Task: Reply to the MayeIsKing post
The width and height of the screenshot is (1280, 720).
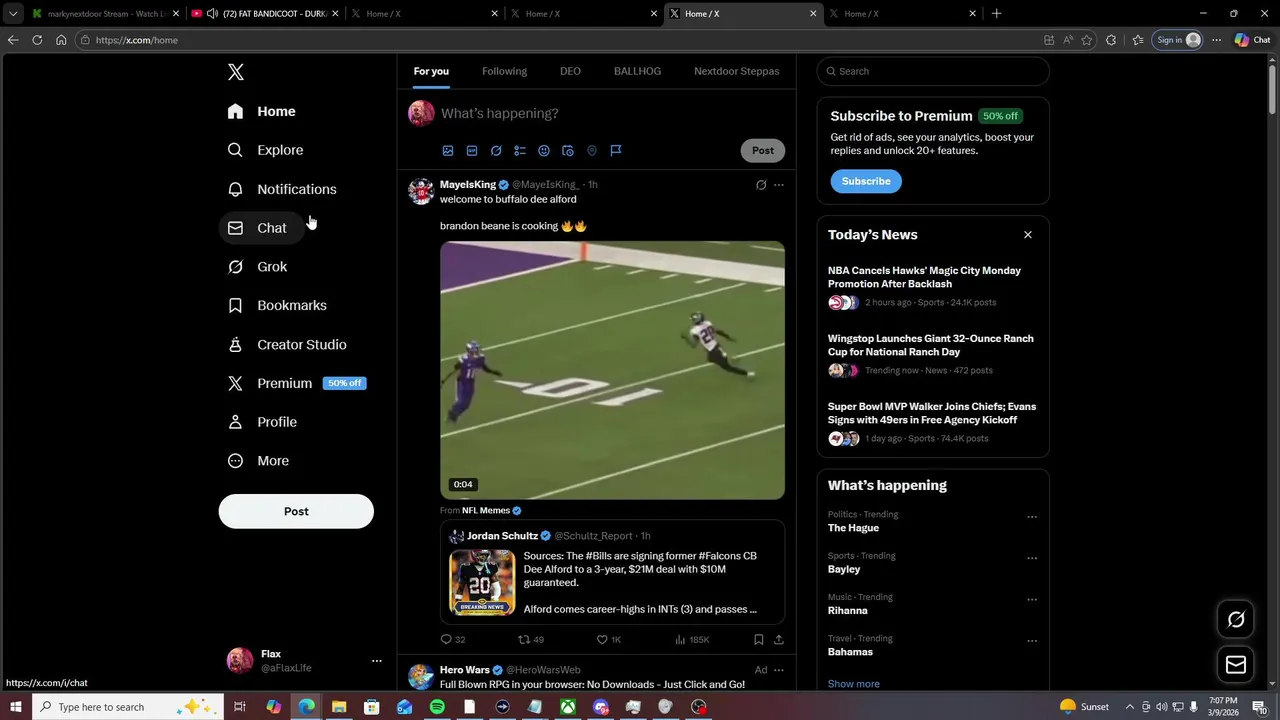Action: tap(453, 640)
